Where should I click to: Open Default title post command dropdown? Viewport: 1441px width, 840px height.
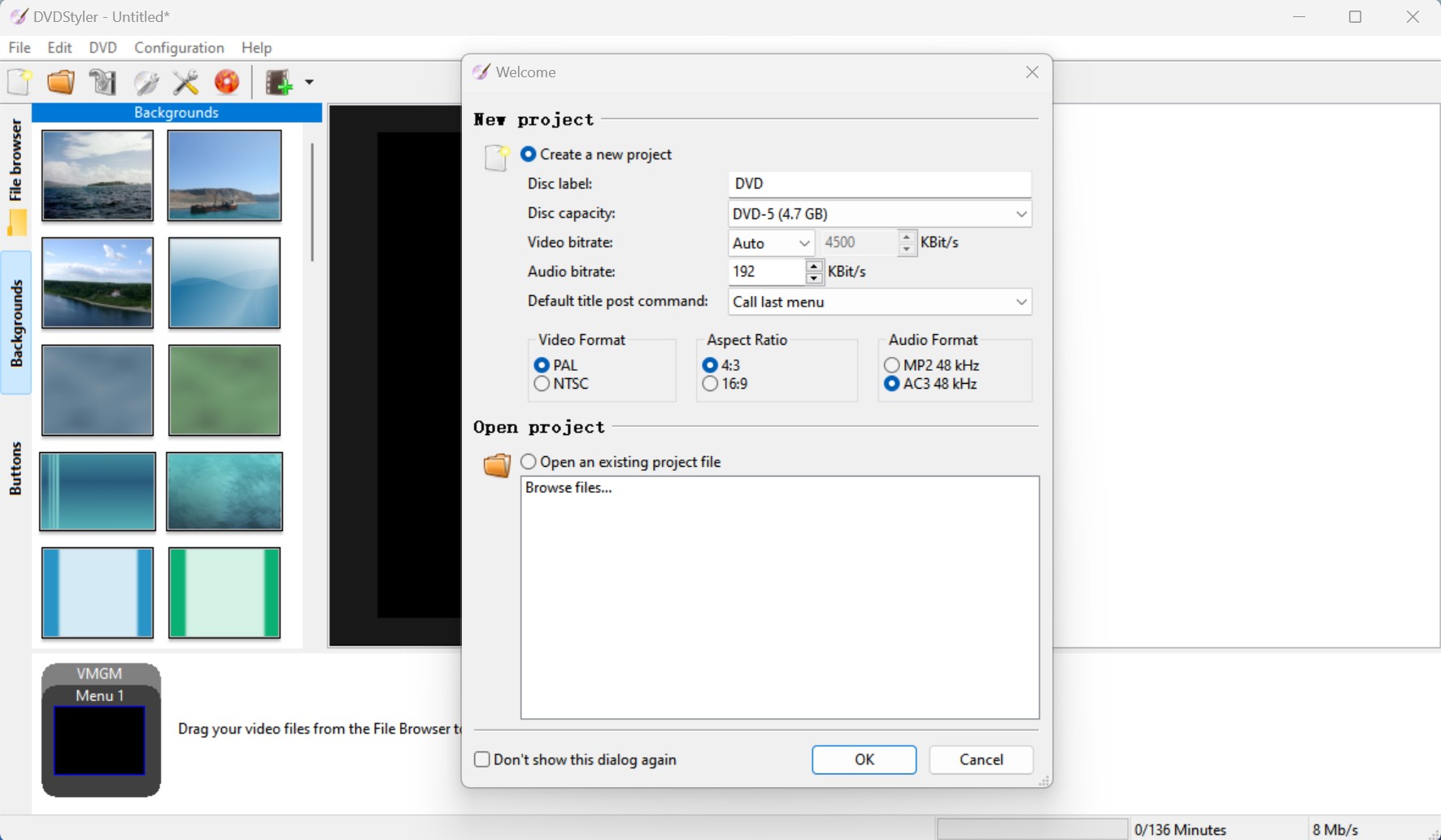[x=880, y=302]
